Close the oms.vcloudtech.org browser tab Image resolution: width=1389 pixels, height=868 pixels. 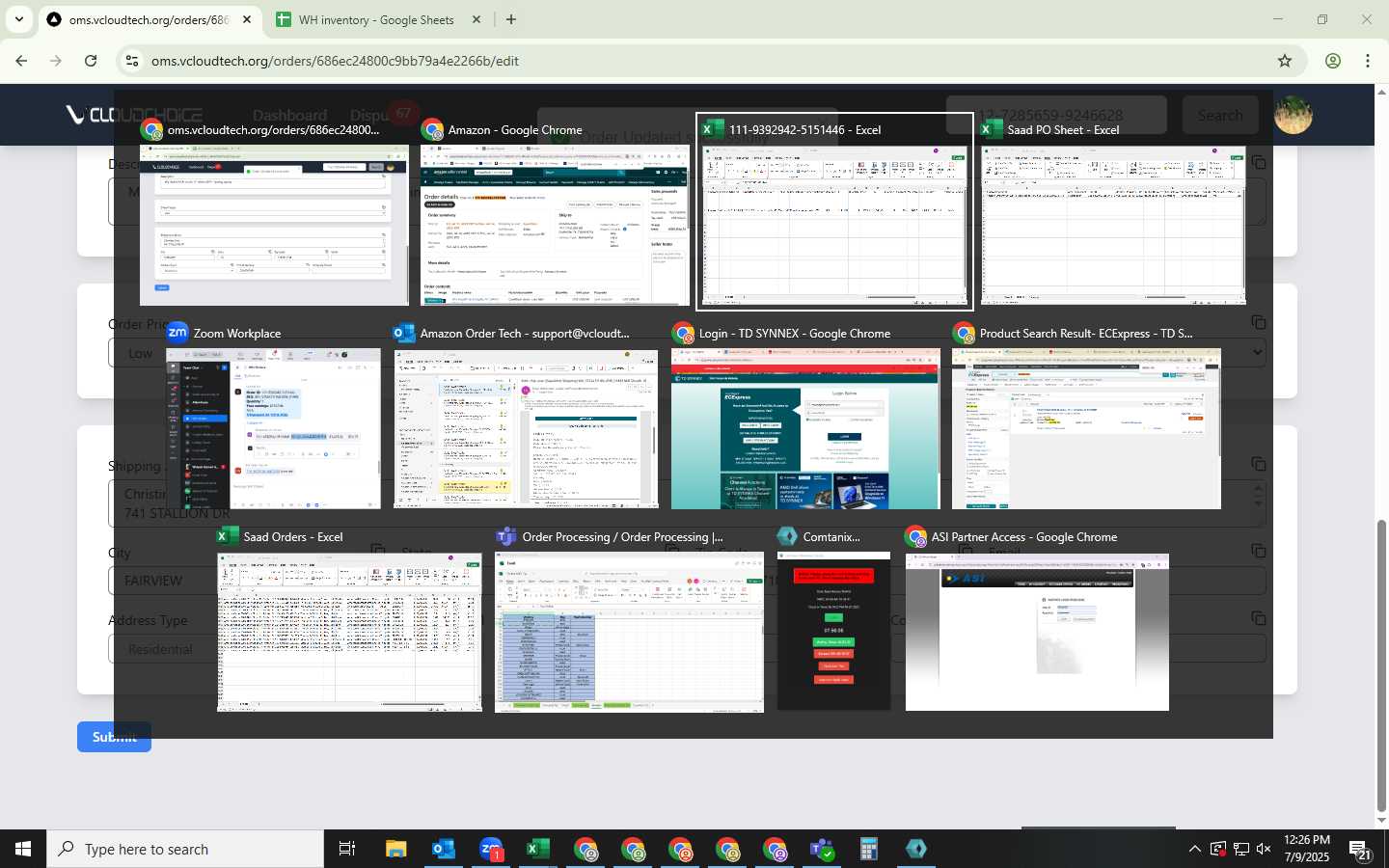[x=247, y=19]
